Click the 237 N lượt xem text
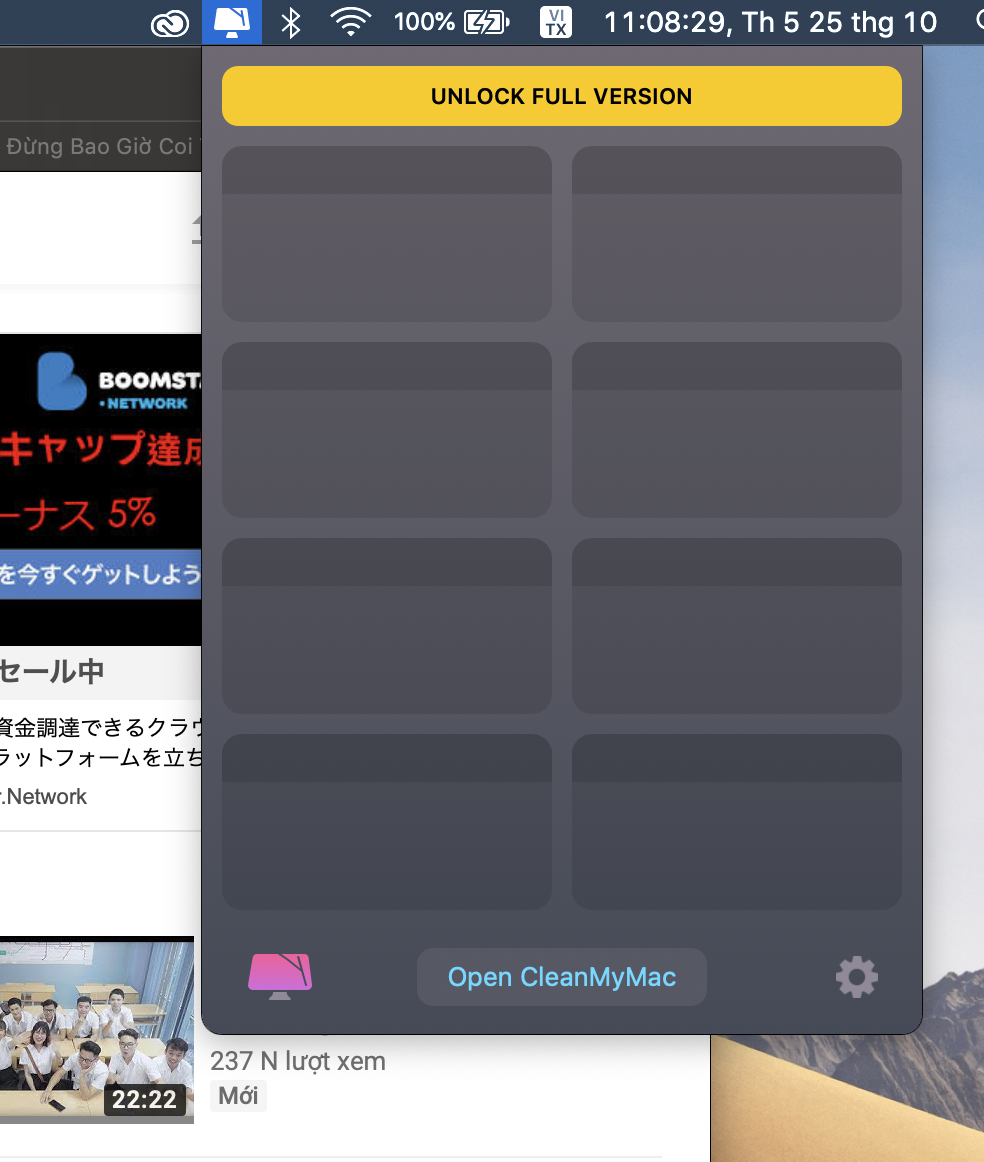The height and width of the screenshot is (1162, 984). (x=298, y=1061)
